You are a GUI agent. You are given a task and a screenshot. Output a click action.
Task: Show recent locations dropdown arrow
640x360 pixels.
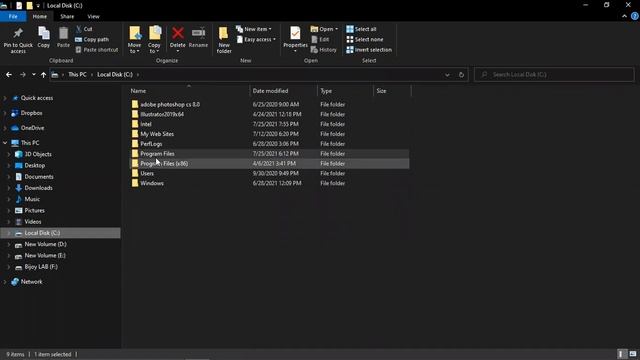tap(33, 75)
